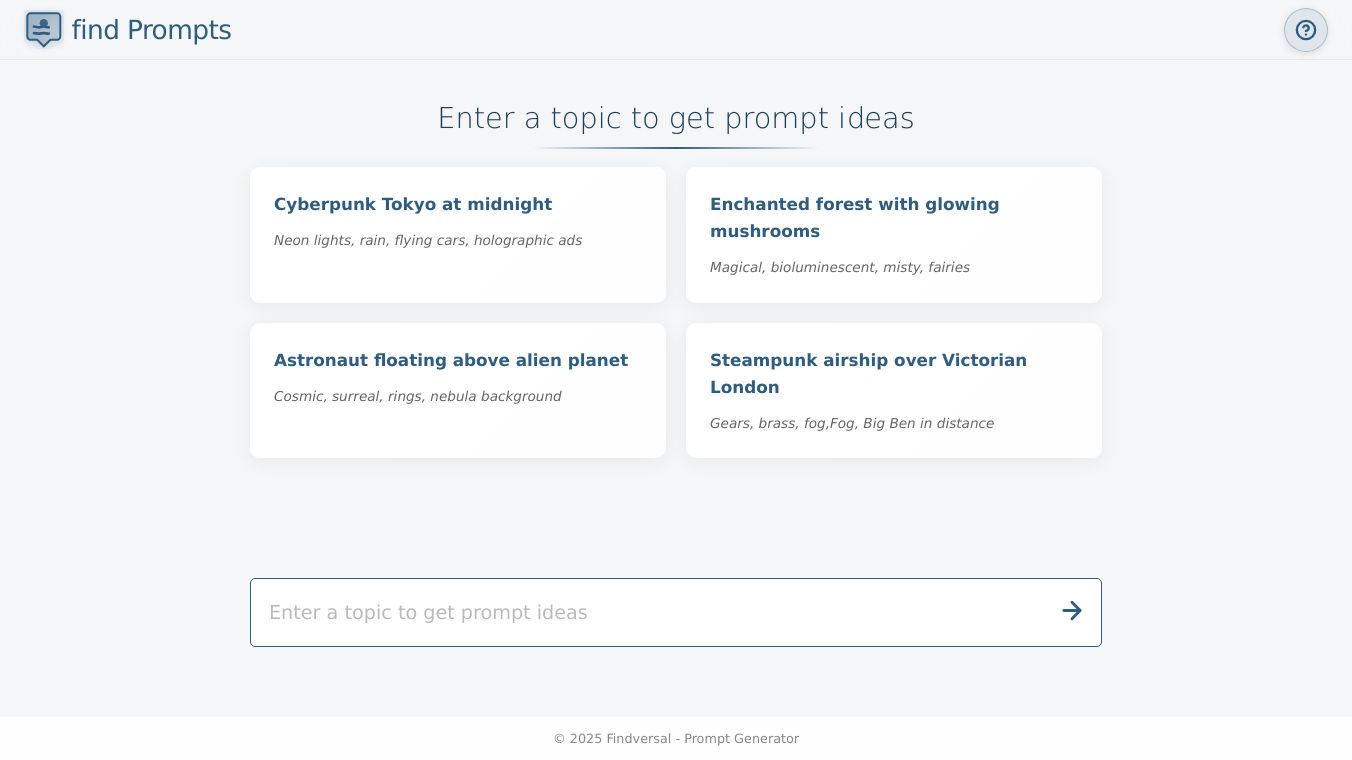Click the "Cosmic, surreal, rings, nebula background" text
Viewport: 1352px width, 760px height.
[417, 396]
